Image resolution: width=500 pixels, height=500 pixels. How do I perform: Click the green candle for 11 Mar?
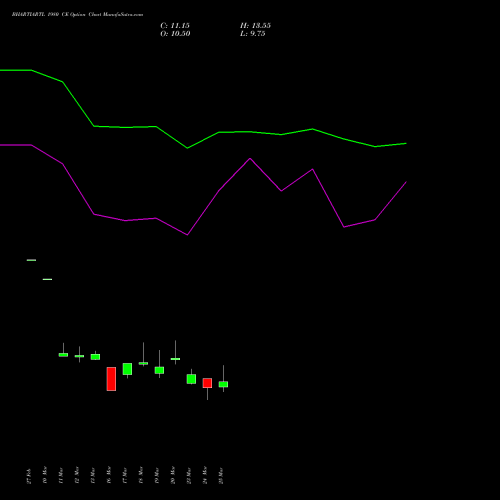click(63, 355)
